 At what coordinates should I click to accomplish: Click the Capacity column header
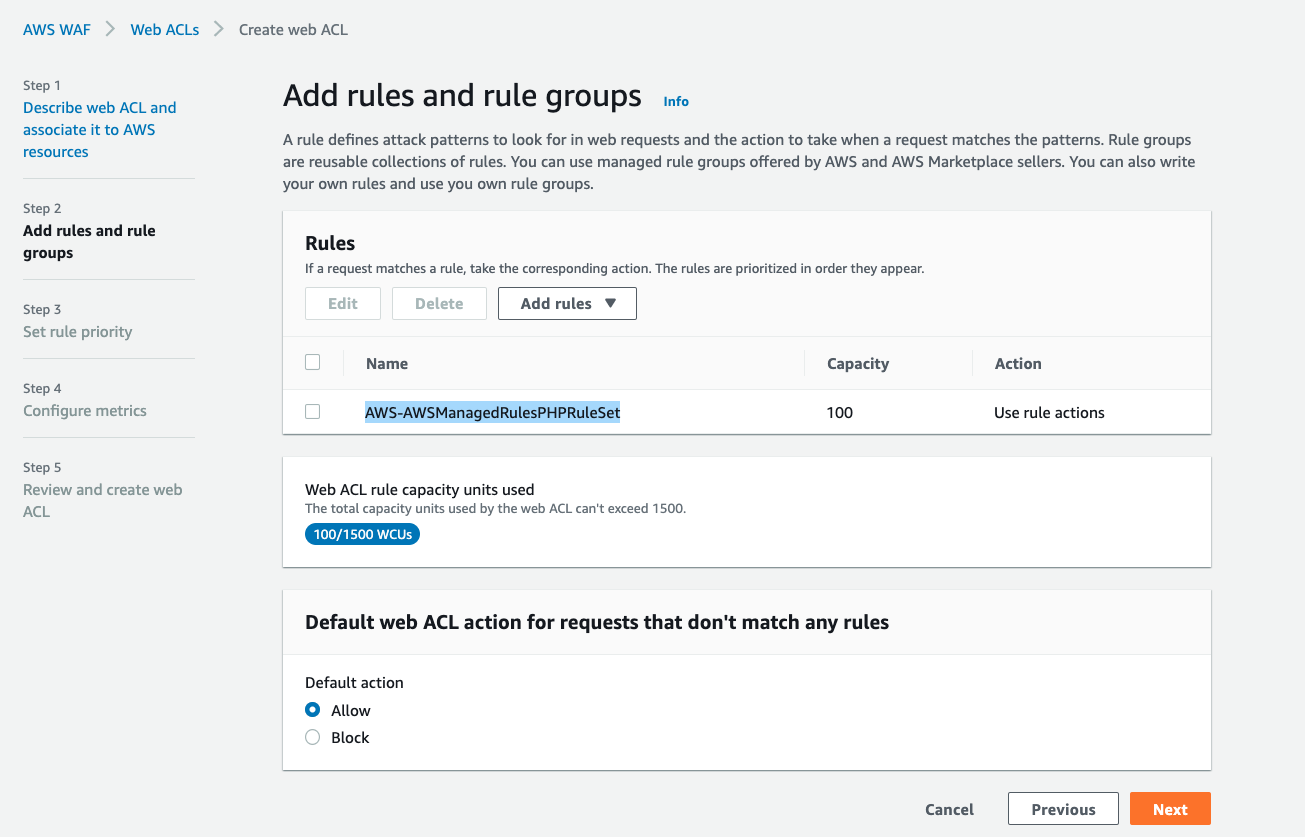[x=857, y=364]
